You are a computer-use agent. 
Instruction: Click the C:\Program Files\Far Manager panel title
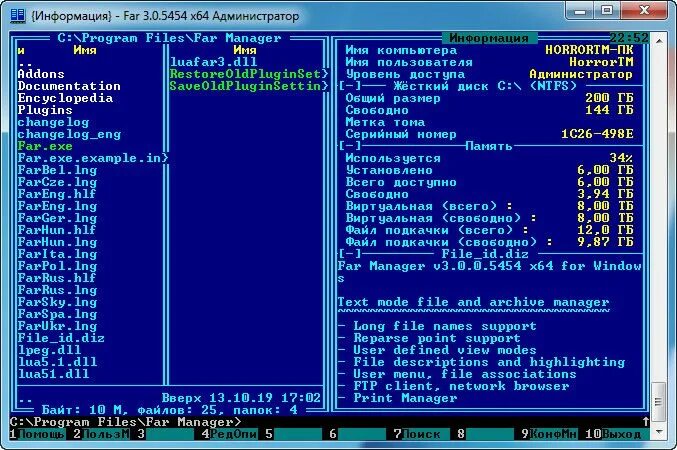click(169, 38)
